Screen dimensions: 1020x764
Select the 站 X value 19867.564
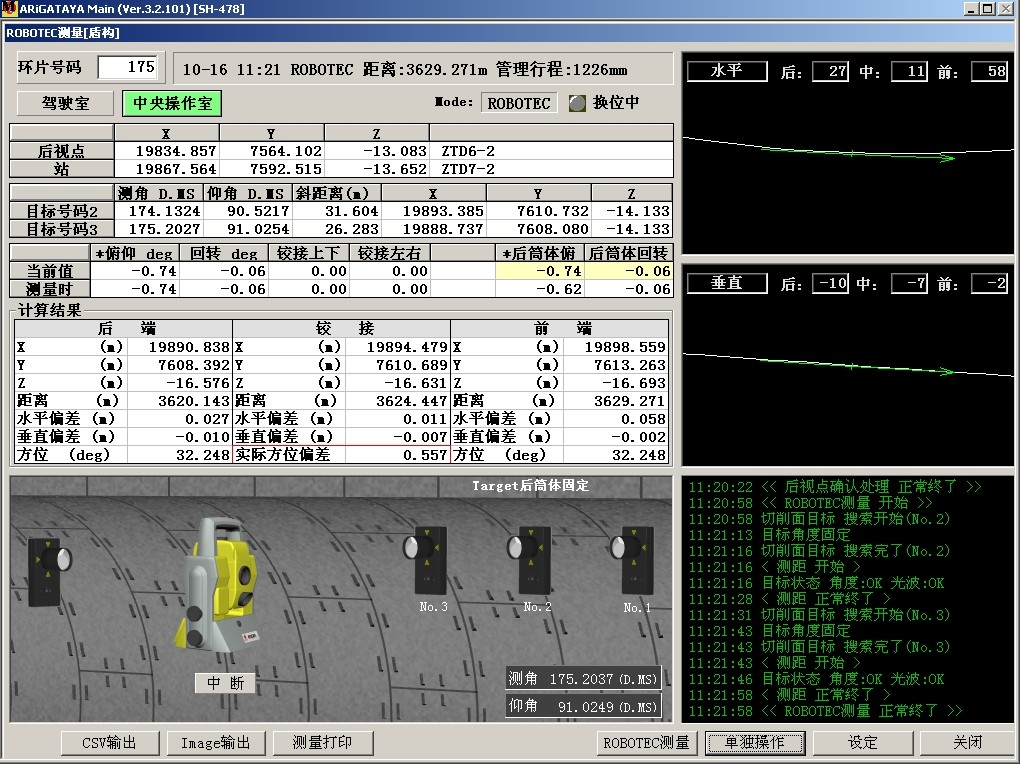[167, 169]
